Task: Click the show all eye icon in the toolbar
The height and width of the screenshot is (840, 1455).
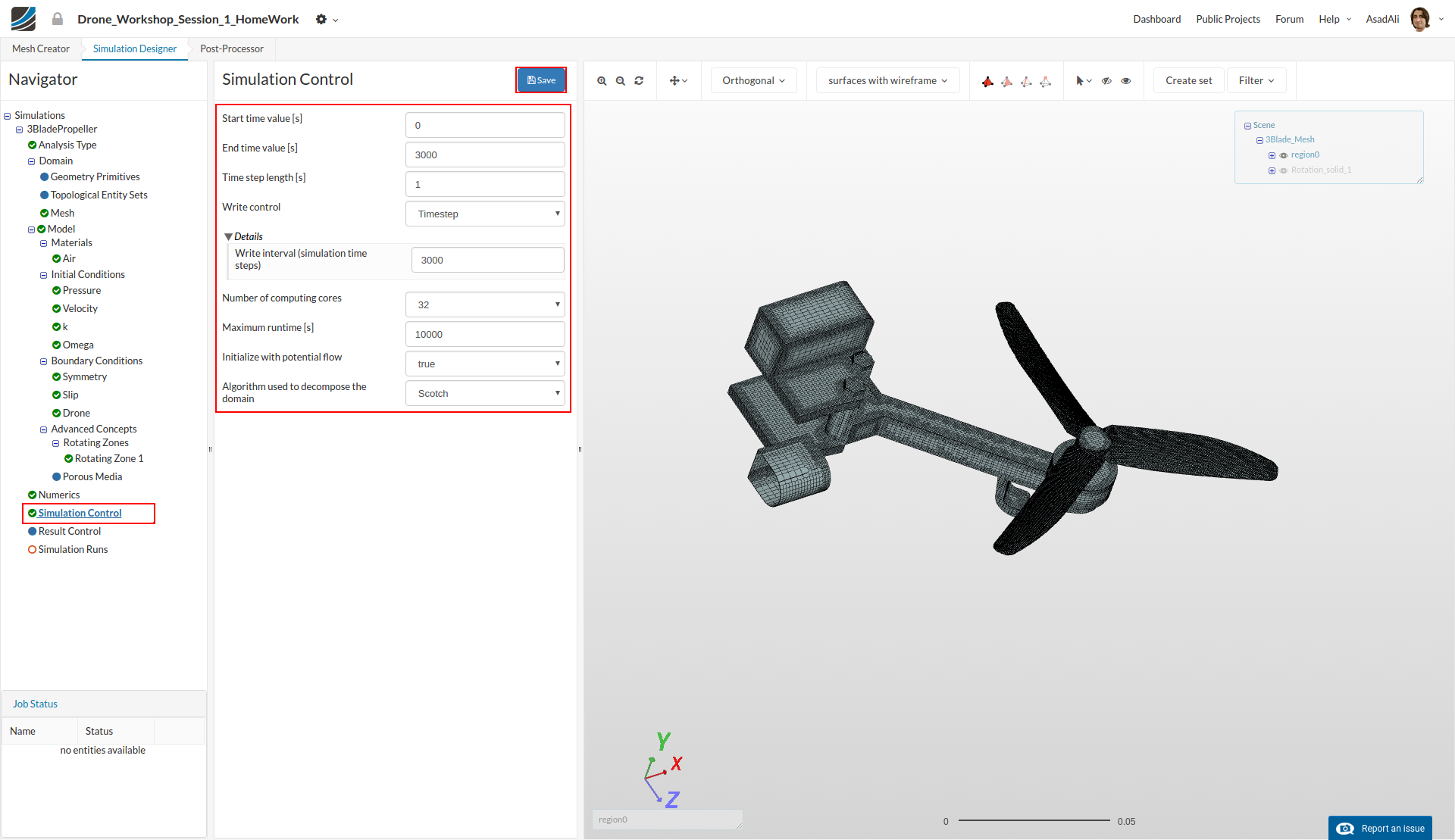Action: [x=1126, y=81]
